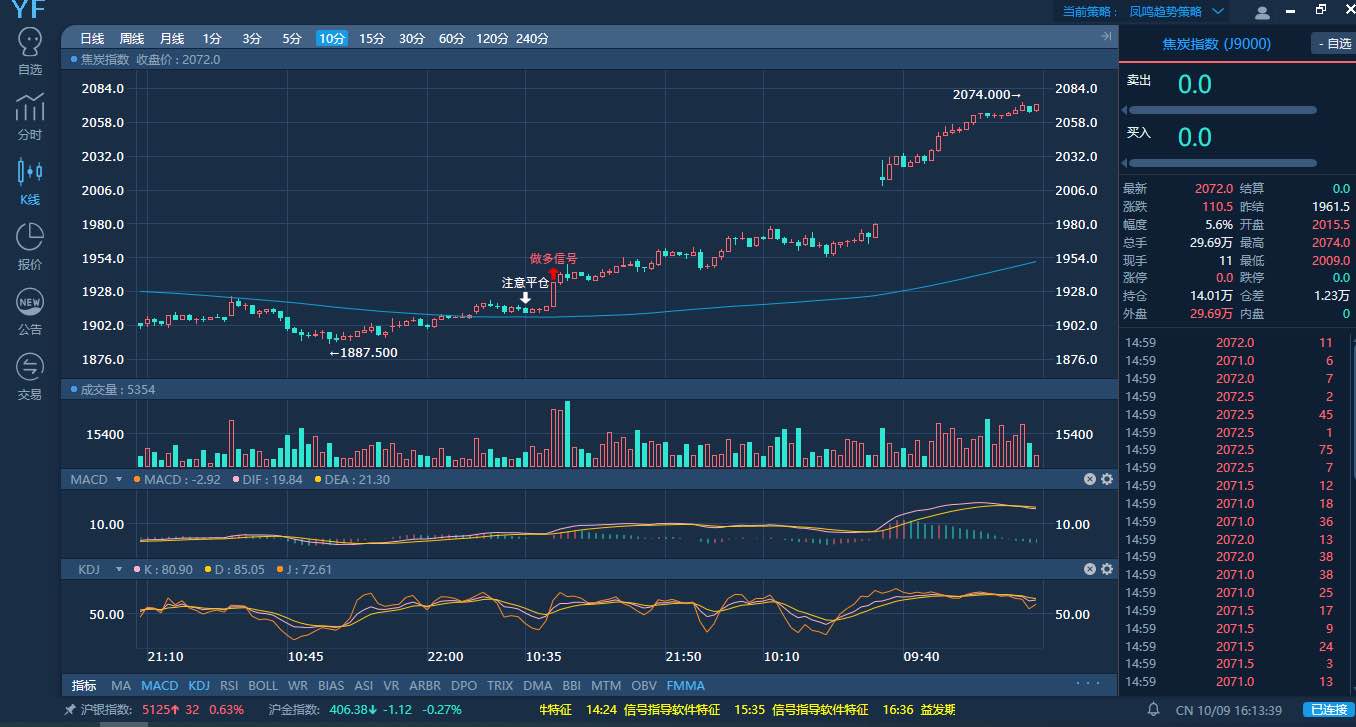The width and height of the screenshot is (1356, 727).
Task: Select the 10分 timeframe
Action: [332, 38]
